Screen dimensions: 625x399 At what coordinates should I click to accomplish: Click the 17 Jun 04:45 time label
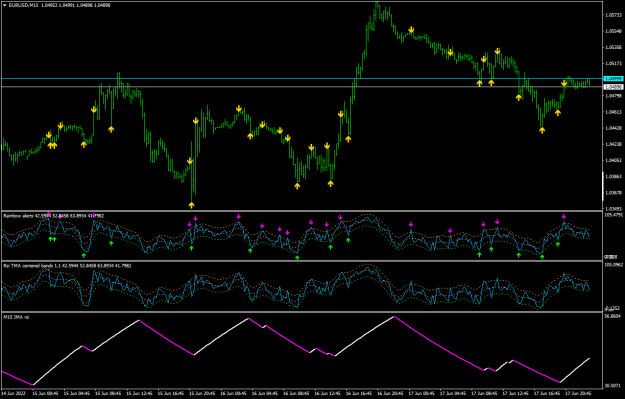[454, 393]
